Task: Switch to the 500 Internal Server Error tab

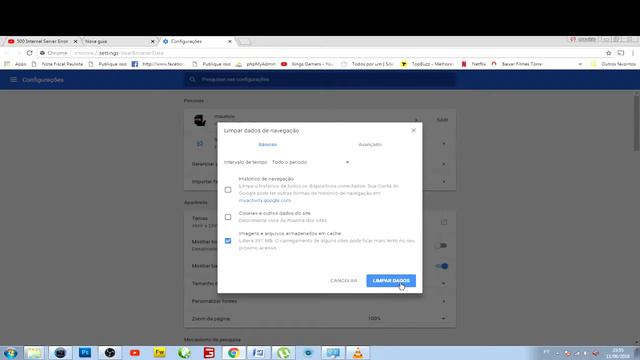Action: [x=42, y=41]
